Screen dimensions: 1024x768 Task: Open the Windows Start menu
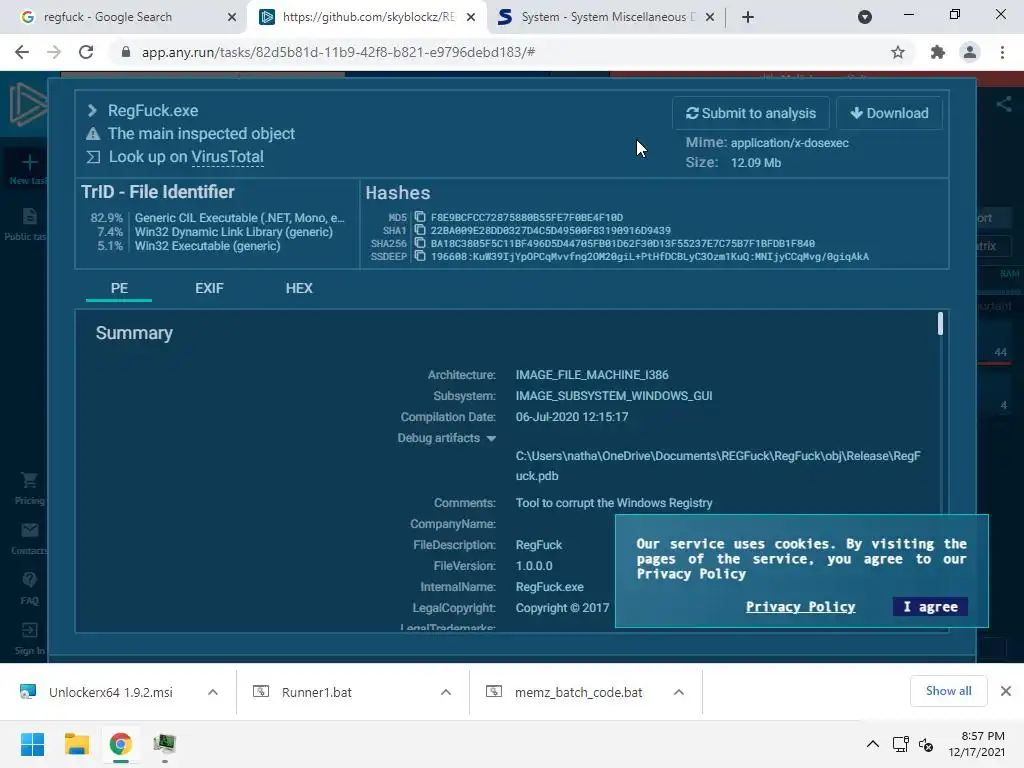(32, 744)
